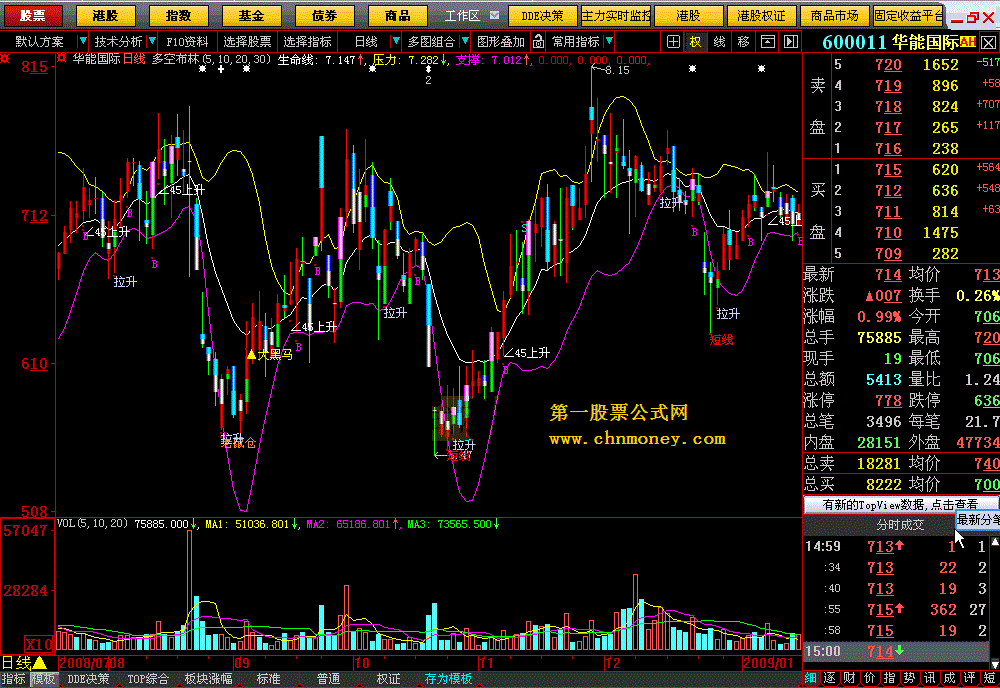
Task: Click the red gear icon at chart corner
Action: coord(5,59)
